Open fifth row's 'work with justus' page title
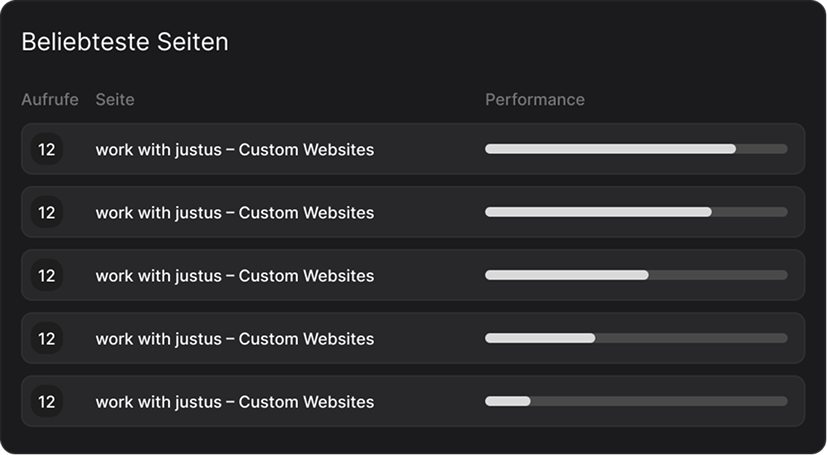Screen dimensions: 827x455 tap(234, 402)
